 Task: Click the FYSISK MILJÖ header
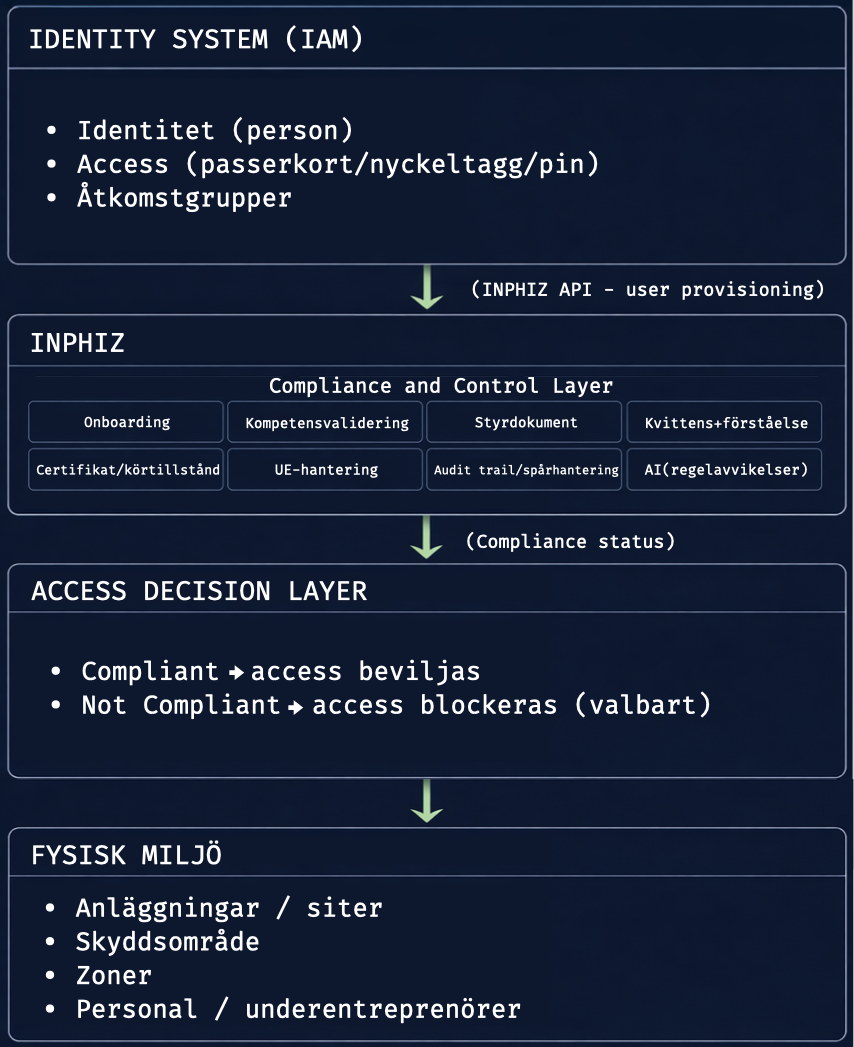127,856
